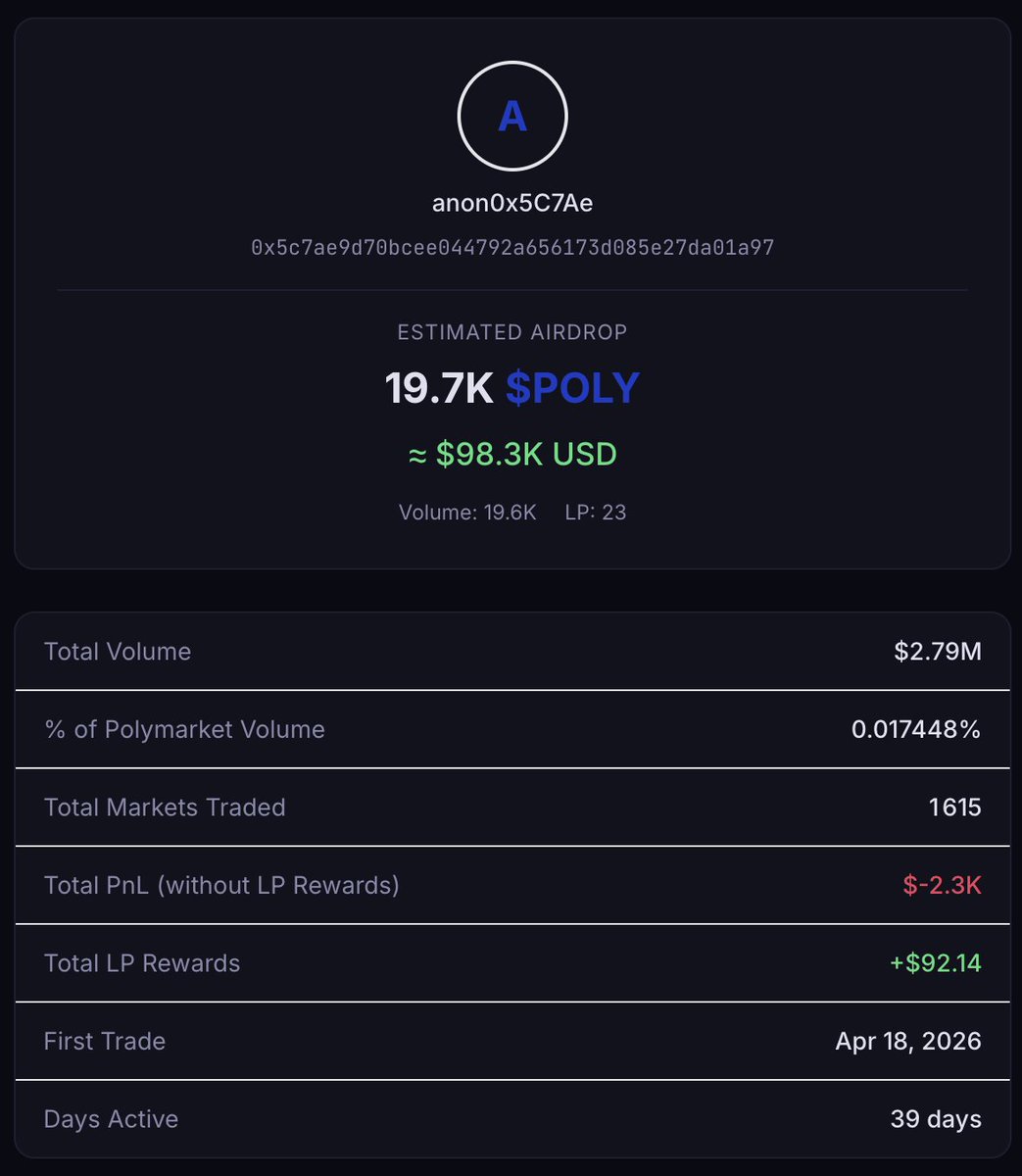Click the 0.017448% value

point(916,729)
